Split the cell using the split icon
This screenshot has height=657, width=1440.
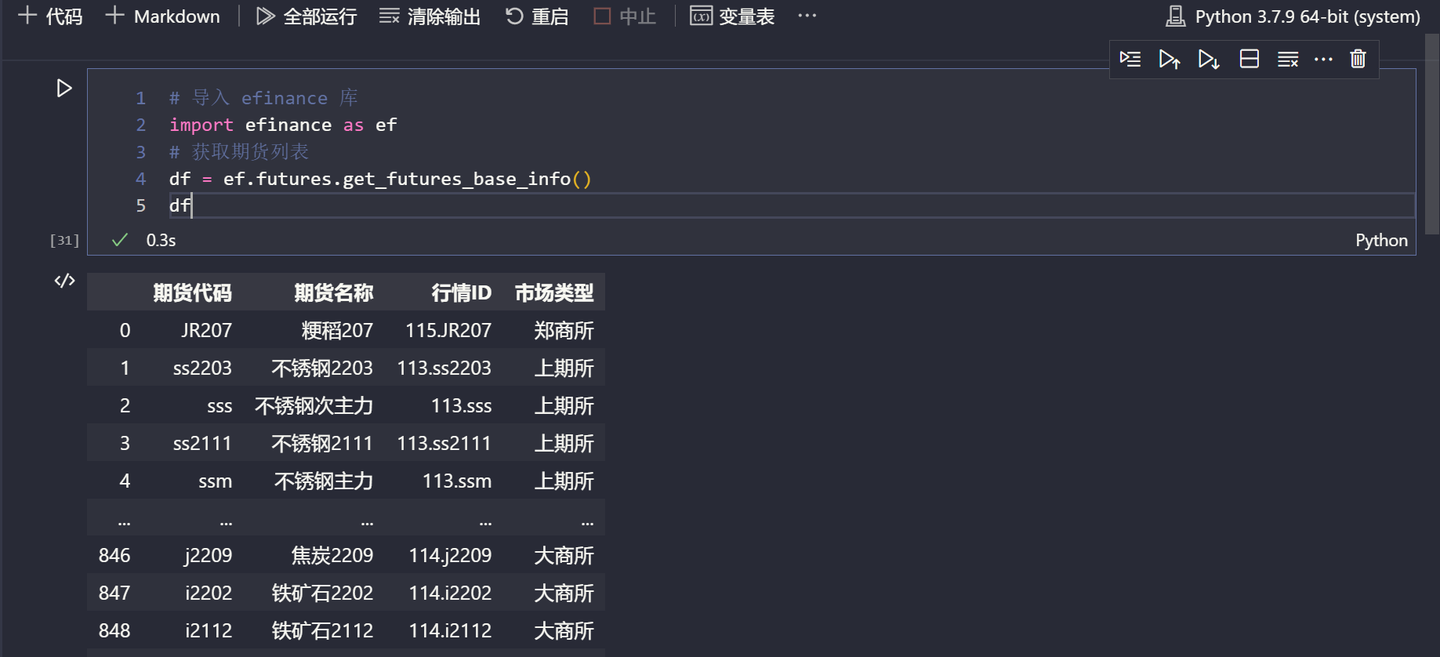pyautogui.click(x=1248, y=59)
